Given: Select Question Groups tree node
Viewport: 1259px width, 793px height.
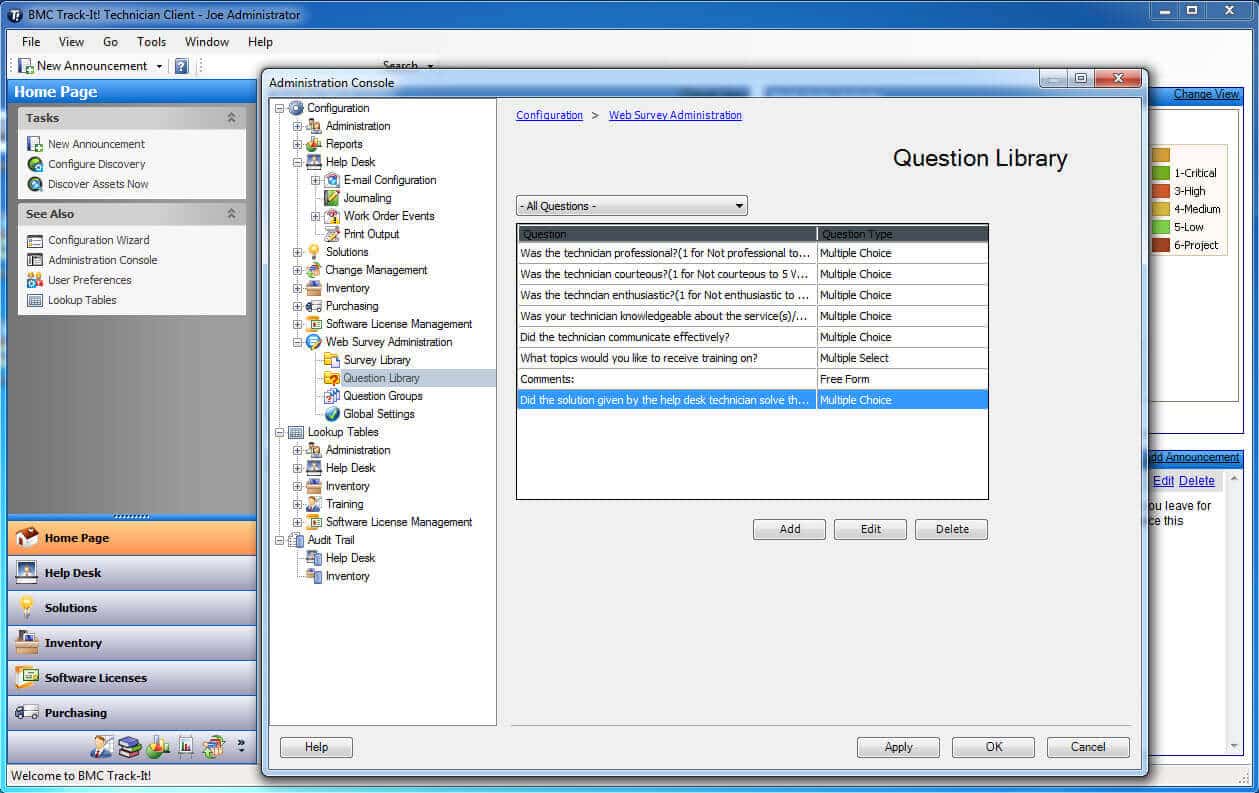Looking at the screenshot, I should tap(383, 396).
